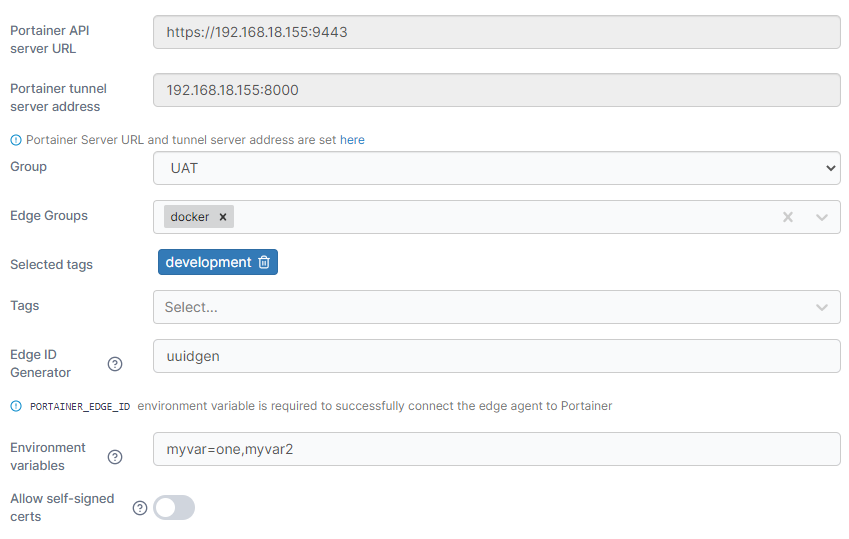Click into the Environment variables field
Screen dimensions: 849x539
point(496,449)
